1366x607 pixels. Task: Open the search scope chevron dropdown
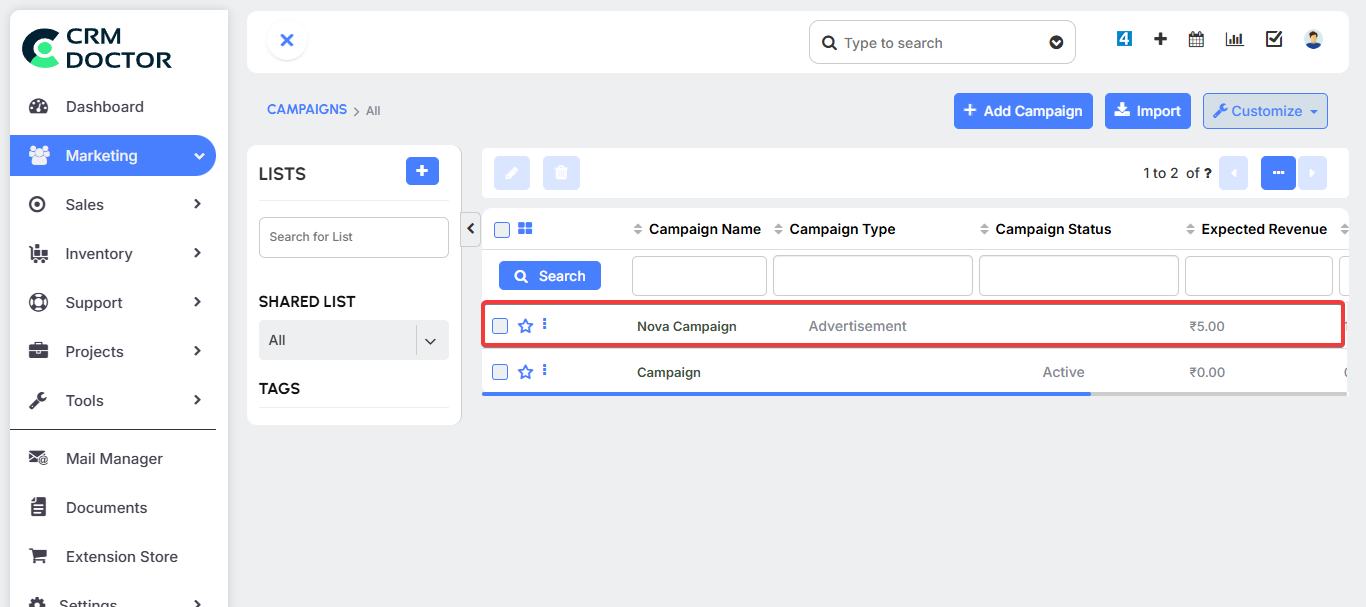[1056, 42]
